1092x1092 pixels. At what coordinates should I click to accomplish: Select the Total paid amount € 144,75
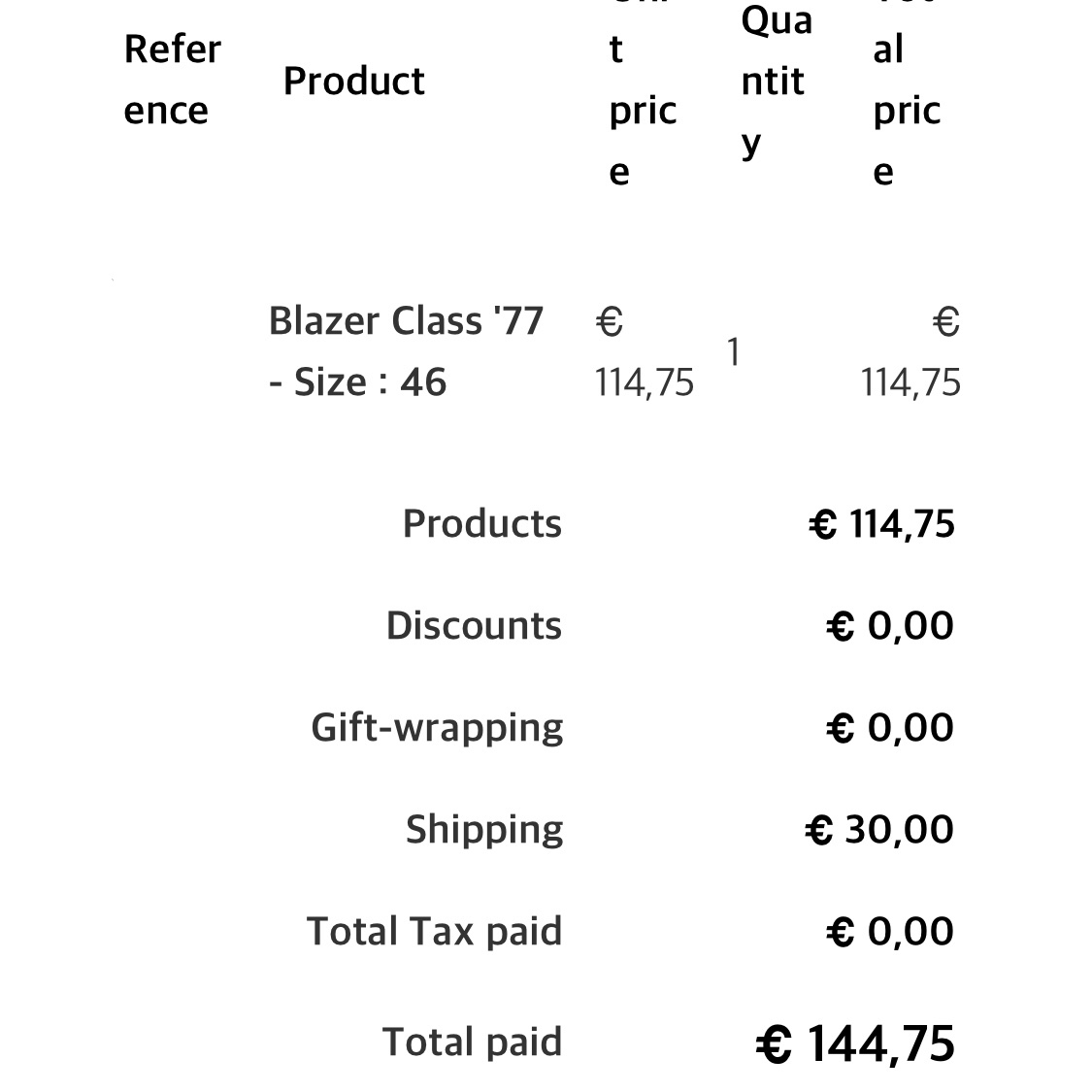point(855,1044)
